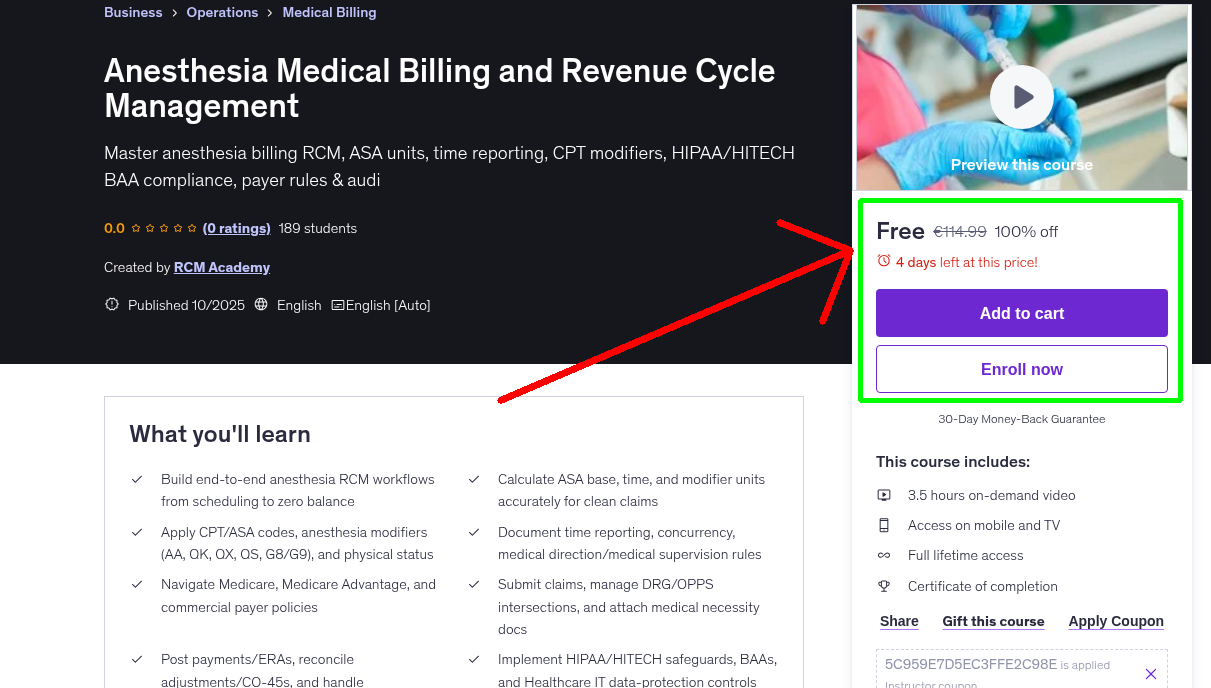View the course ratings link
Image resolution: width=1211 pixels, height=688 pixels.
point(236,228)
